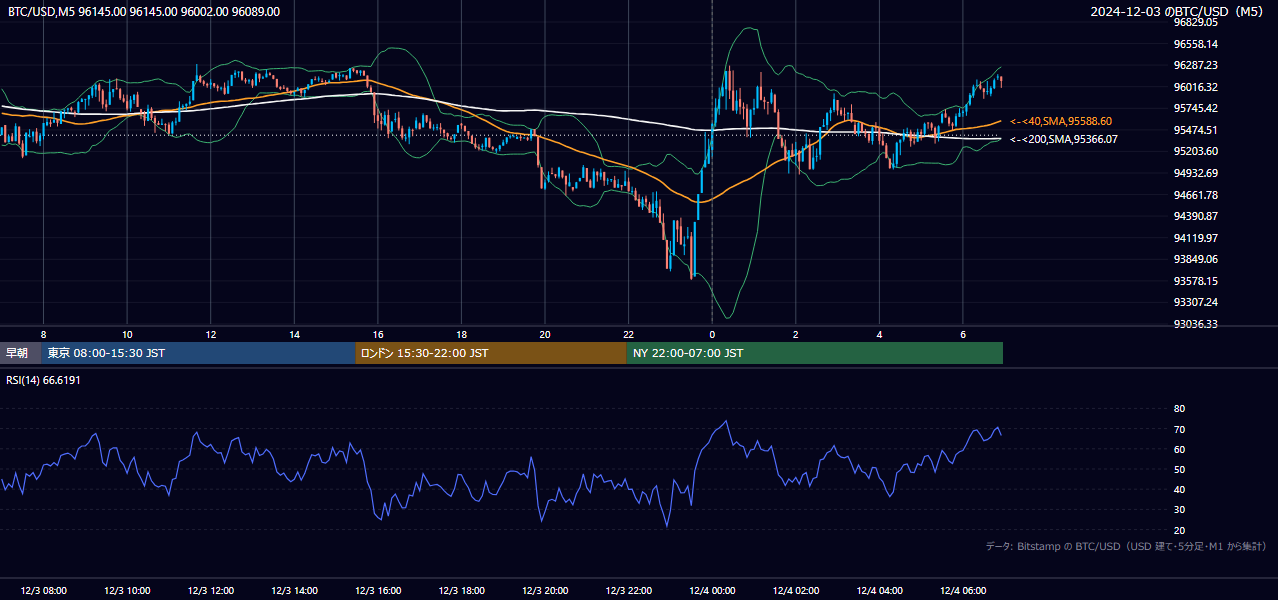Screen dimensions: 1278x600
Task: Click the price axis value 94932.69
Action: [1195, 173]
